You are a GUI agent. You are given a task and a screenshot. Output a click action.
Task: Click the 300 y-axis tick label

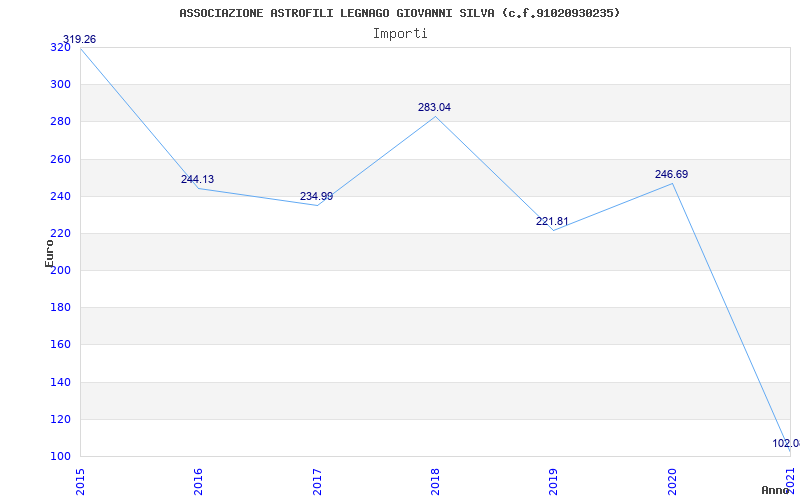(x=60, y=85)
